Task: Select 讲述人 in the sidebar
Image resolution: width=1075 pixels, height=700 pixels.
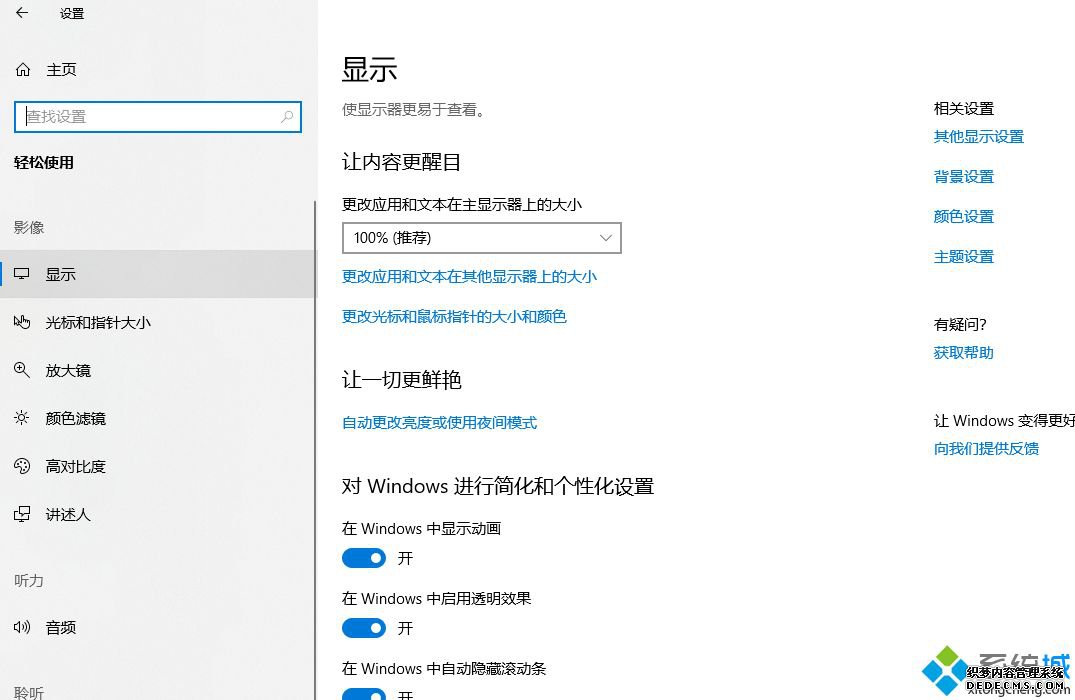Action: point(158,514)
